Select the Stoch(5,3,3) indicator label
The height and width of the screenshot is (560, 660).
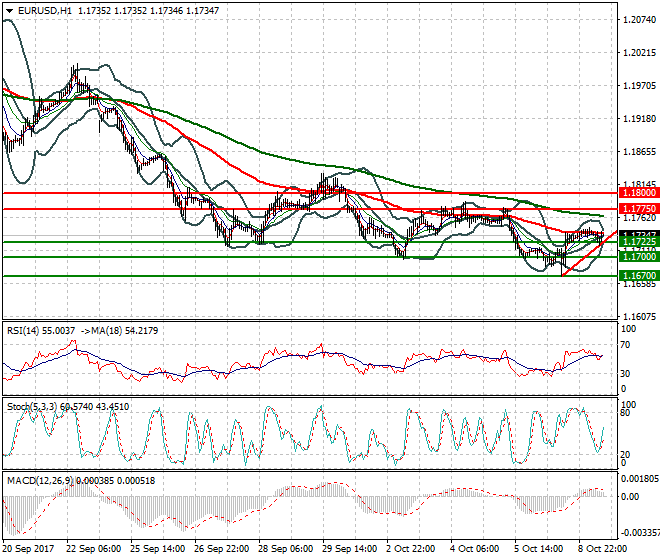tap(31, 408)
